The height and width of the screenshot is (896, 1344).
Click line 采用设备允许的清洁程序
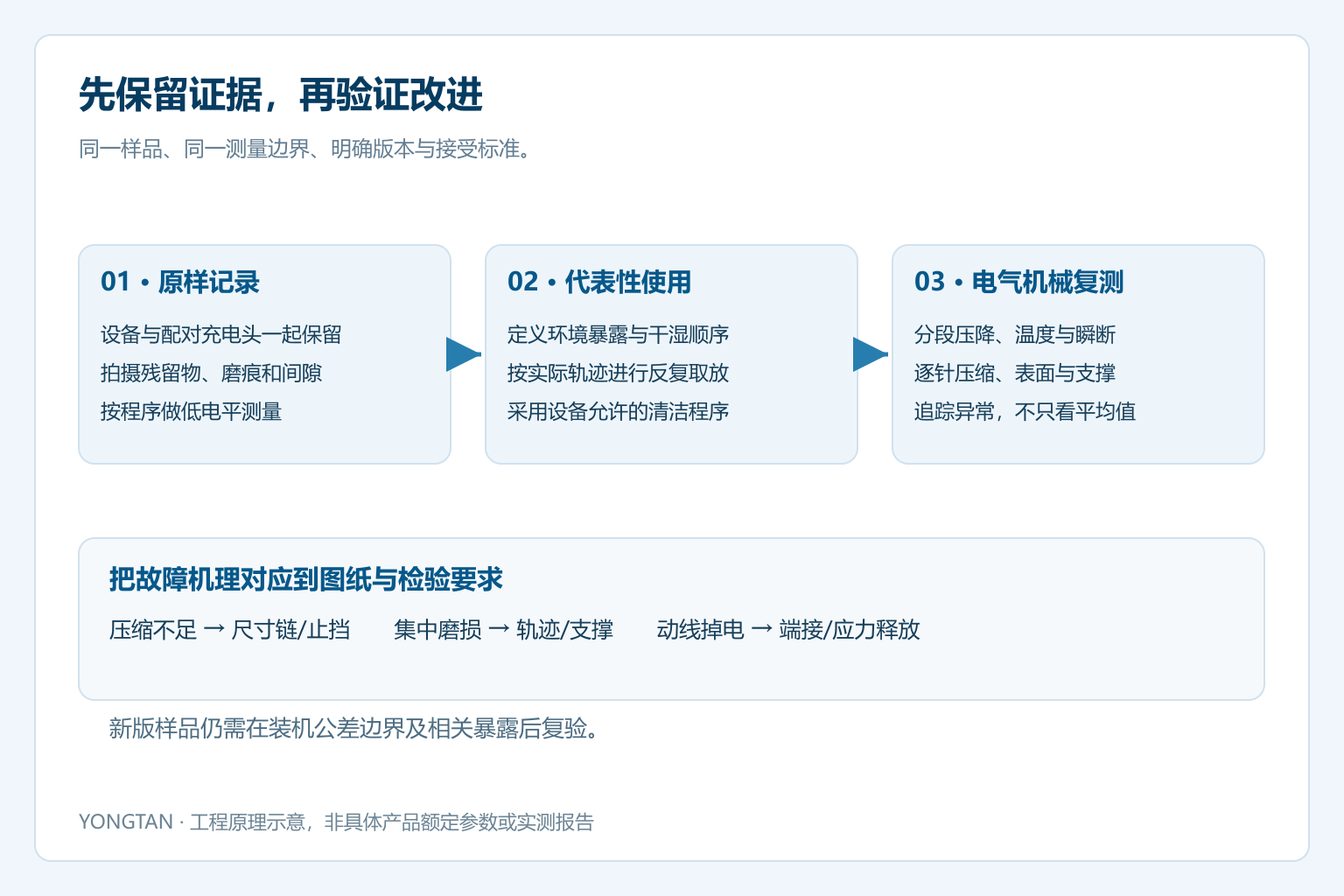click(618, 411)
